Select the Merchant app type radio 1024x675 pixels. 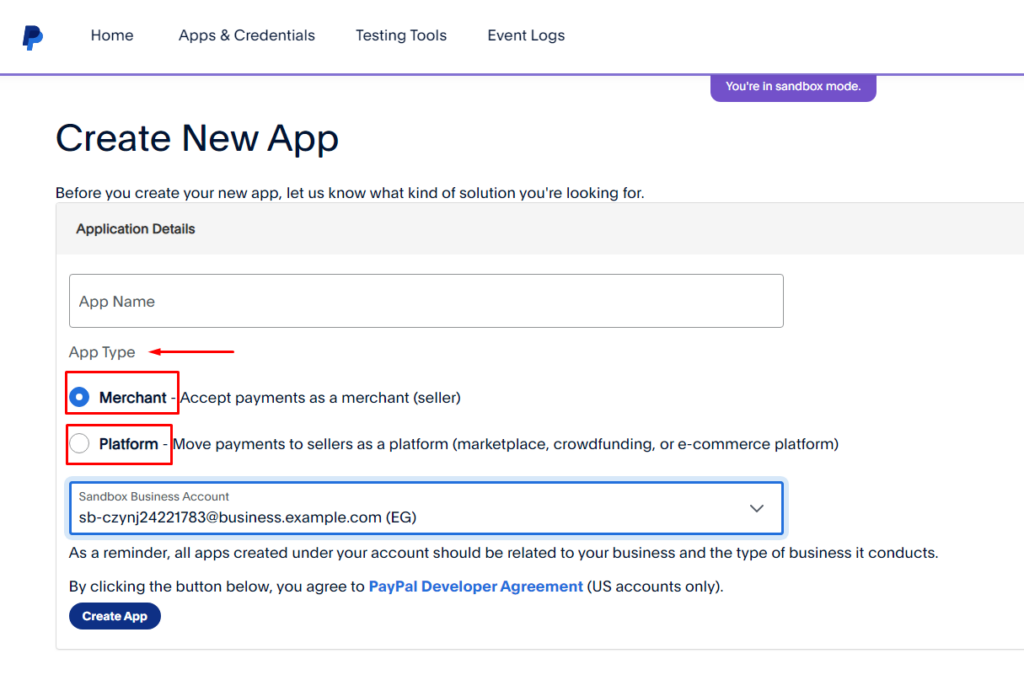tap(80, 397)
